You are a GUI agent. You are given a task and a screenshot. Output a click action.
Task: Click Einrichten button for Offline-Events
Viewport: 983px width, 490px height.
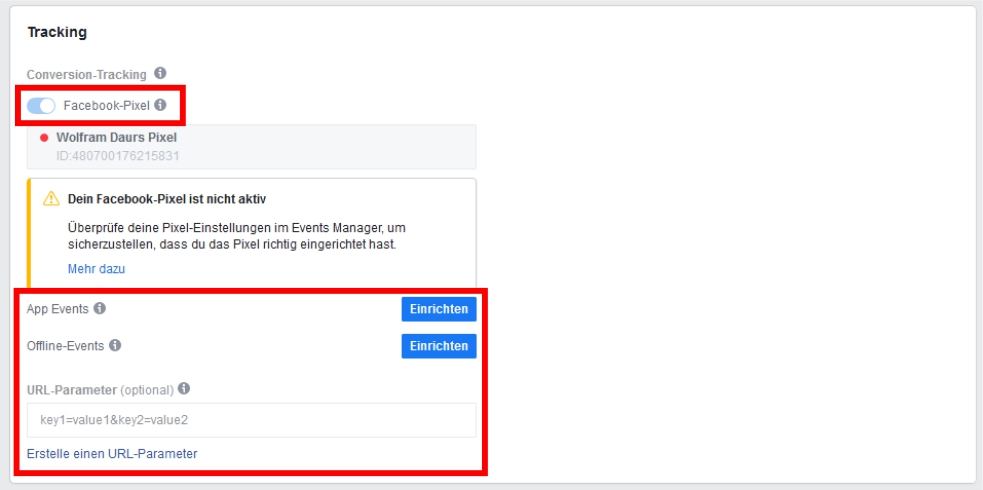439,346
